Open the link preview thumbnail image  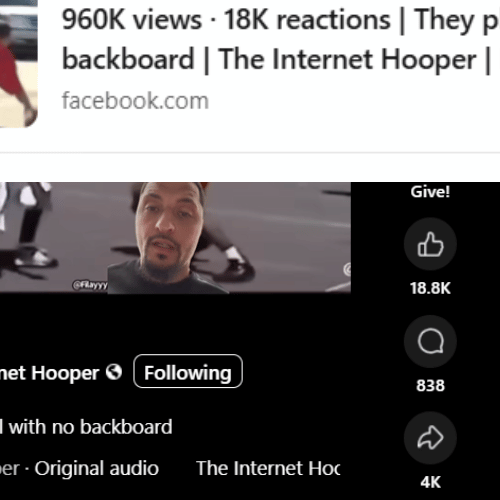tap(19, 63)
